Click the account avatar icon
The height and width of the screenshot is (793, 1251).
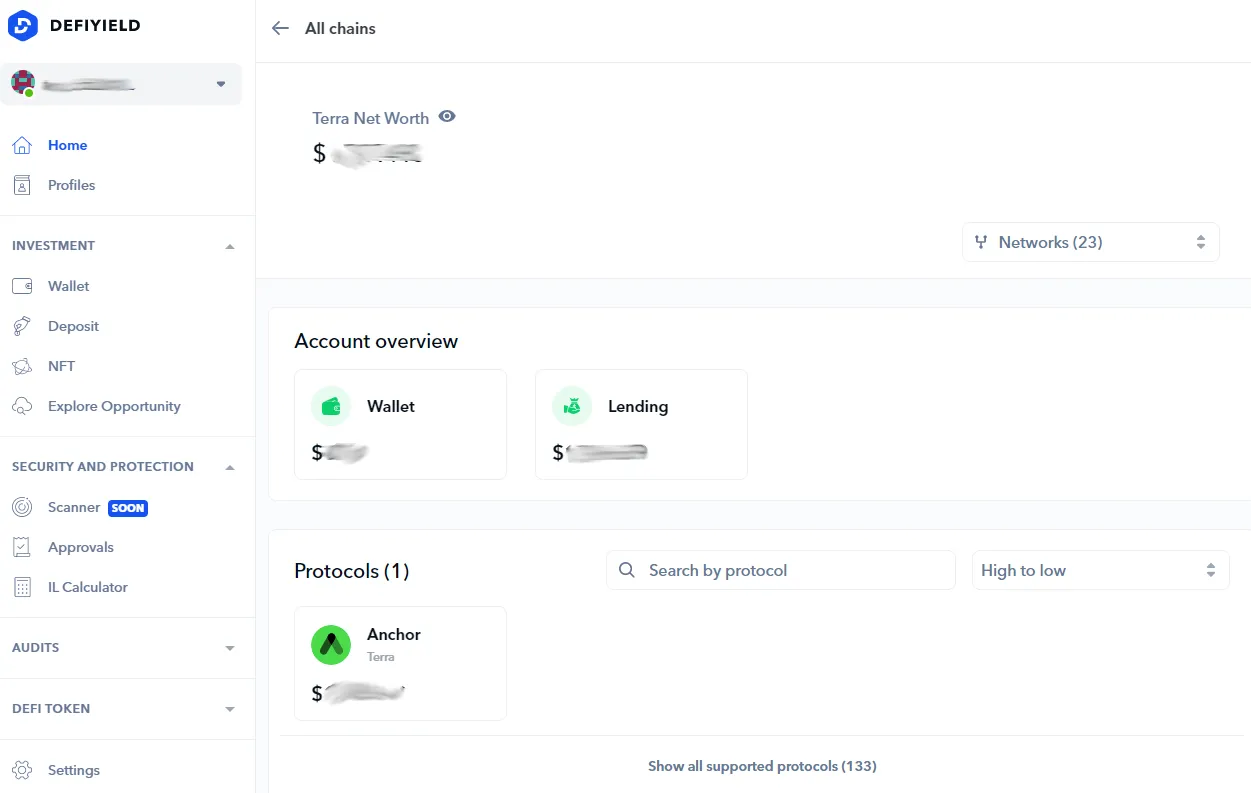pos(23,83)
